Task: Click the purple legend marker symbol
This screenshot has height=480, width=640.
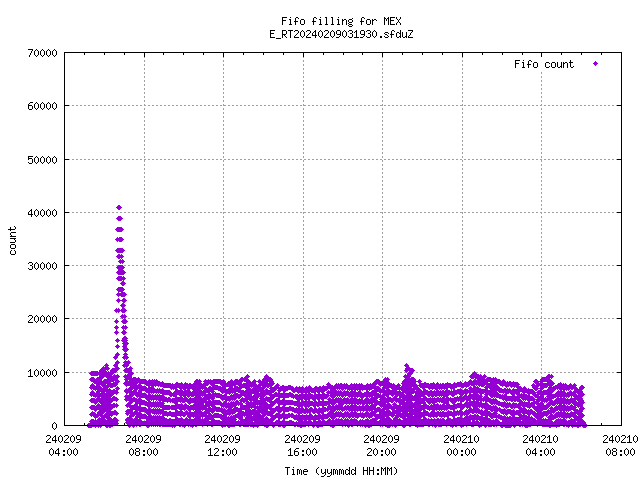Action: coord(596,64)
